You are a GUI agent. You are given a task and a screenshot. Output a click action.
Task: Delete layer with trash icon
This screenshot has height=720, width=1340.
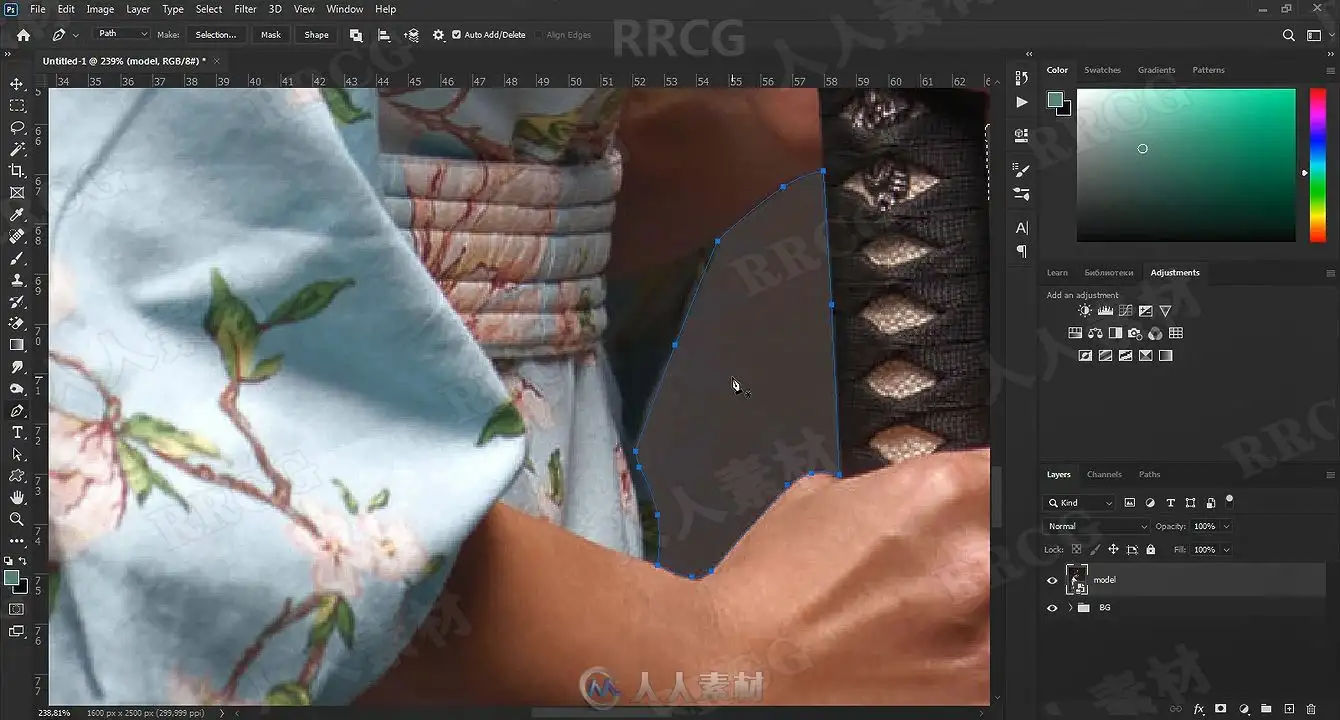point(1311,709)
